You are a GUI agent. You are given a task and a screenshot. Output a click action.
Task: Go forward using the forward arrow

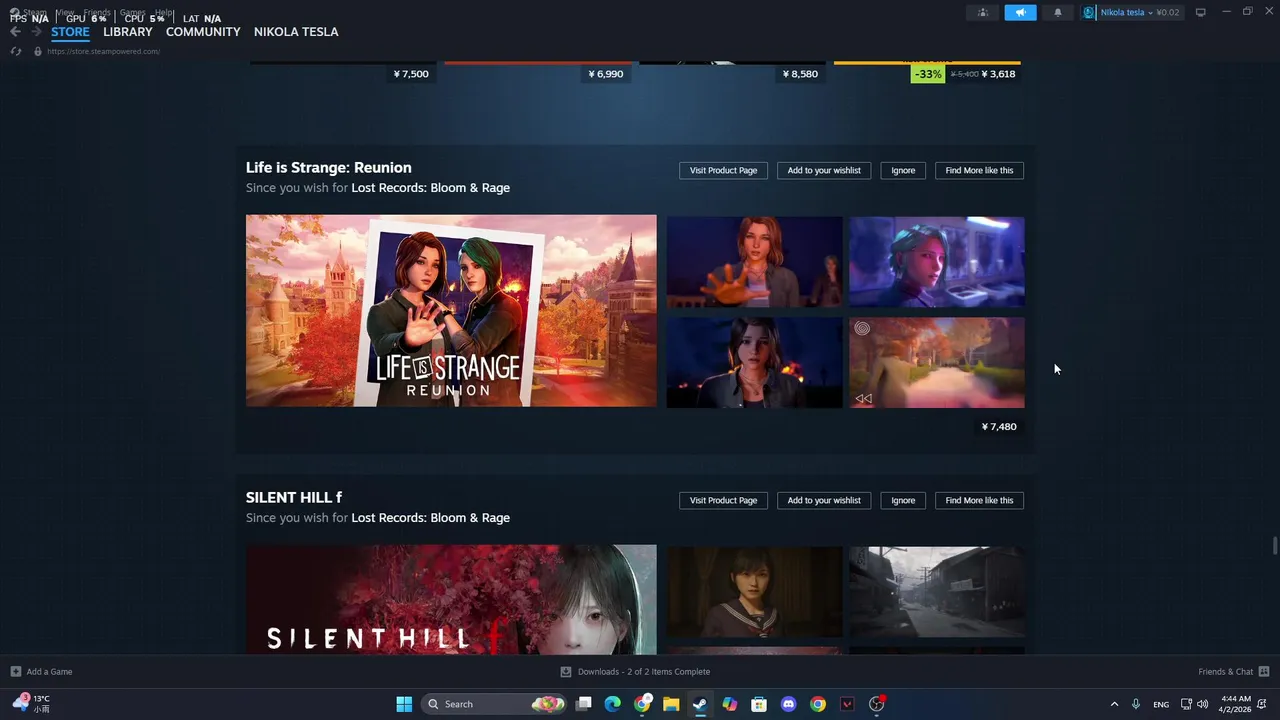pos(36,32)
